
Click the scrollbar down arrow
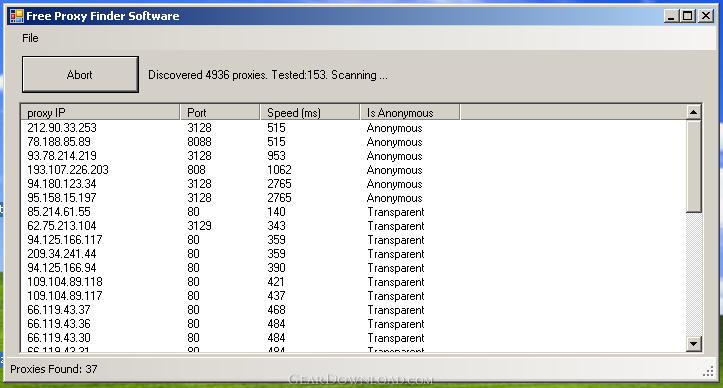pos(693,343)
